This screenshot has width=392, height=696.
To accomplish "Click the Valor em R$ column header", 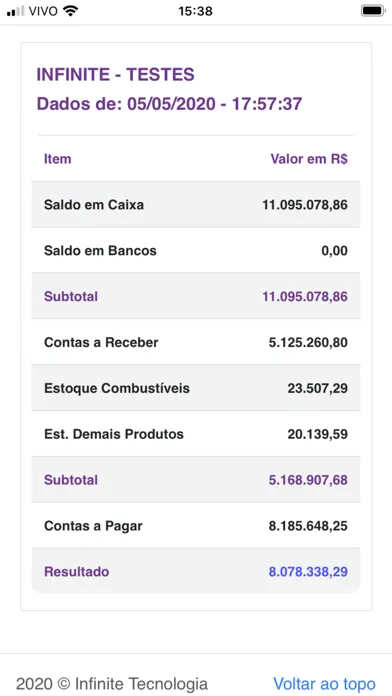I will click(x=309, y=159).
